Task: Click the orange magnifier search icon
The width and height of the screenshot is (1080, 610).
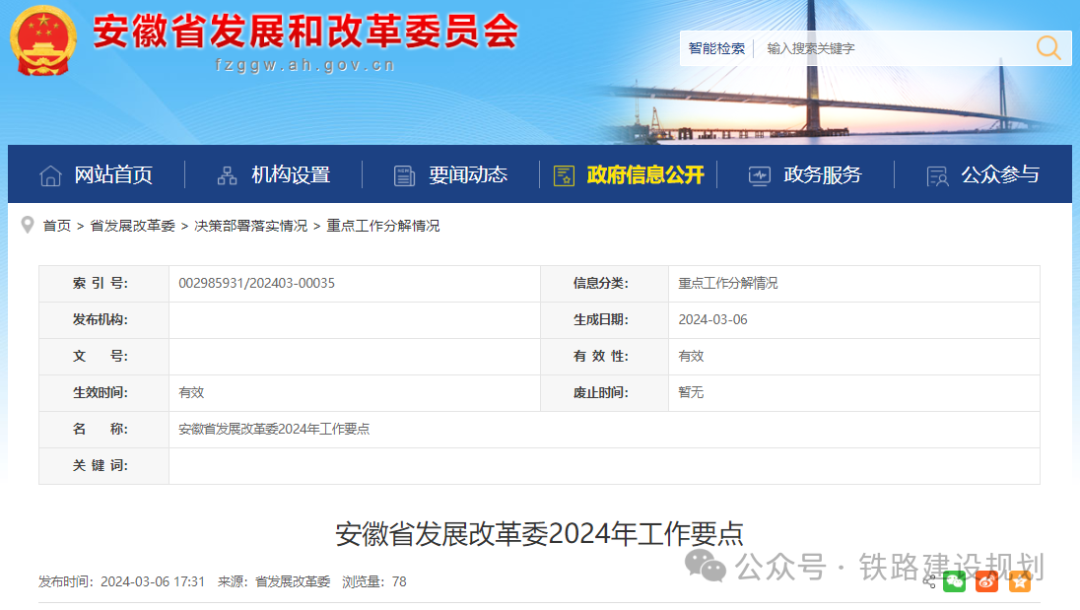Action: click(x=1048, y=47)
